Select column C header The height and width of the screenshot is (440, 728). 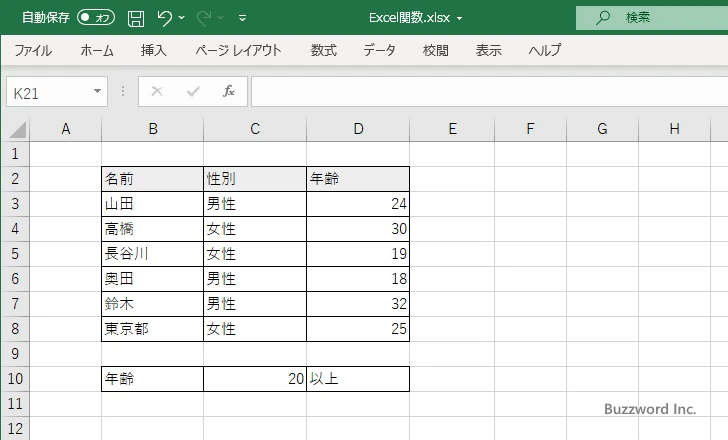(x=255, y=129)
